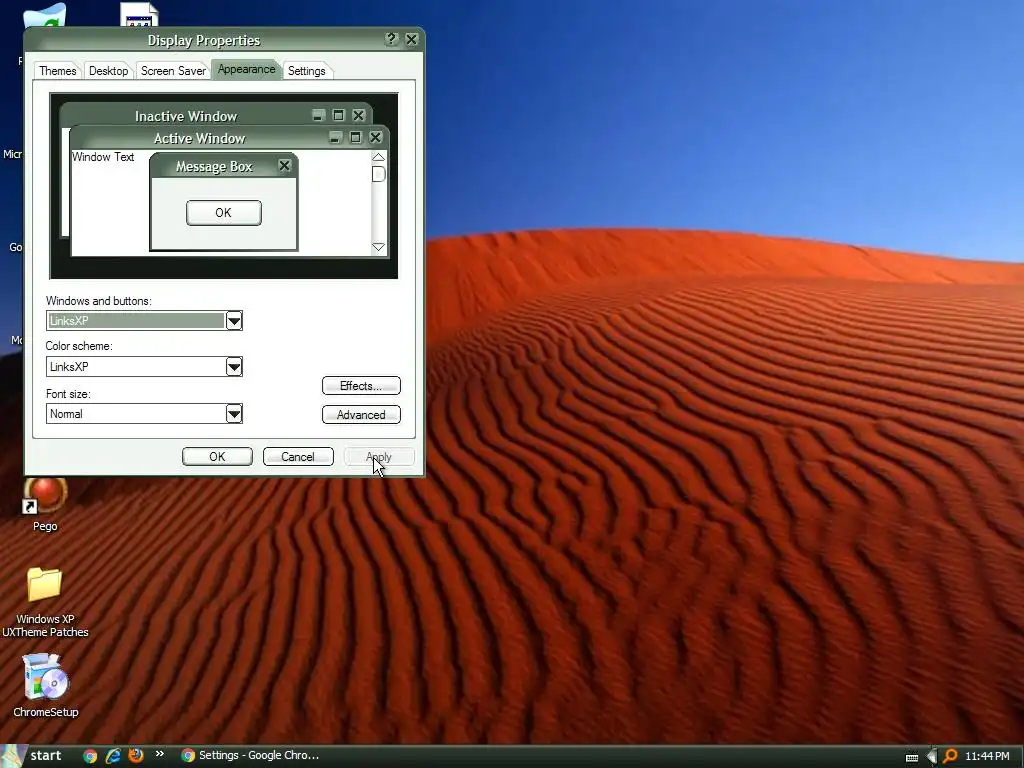Click the Apply button

(x=379, y=456)
